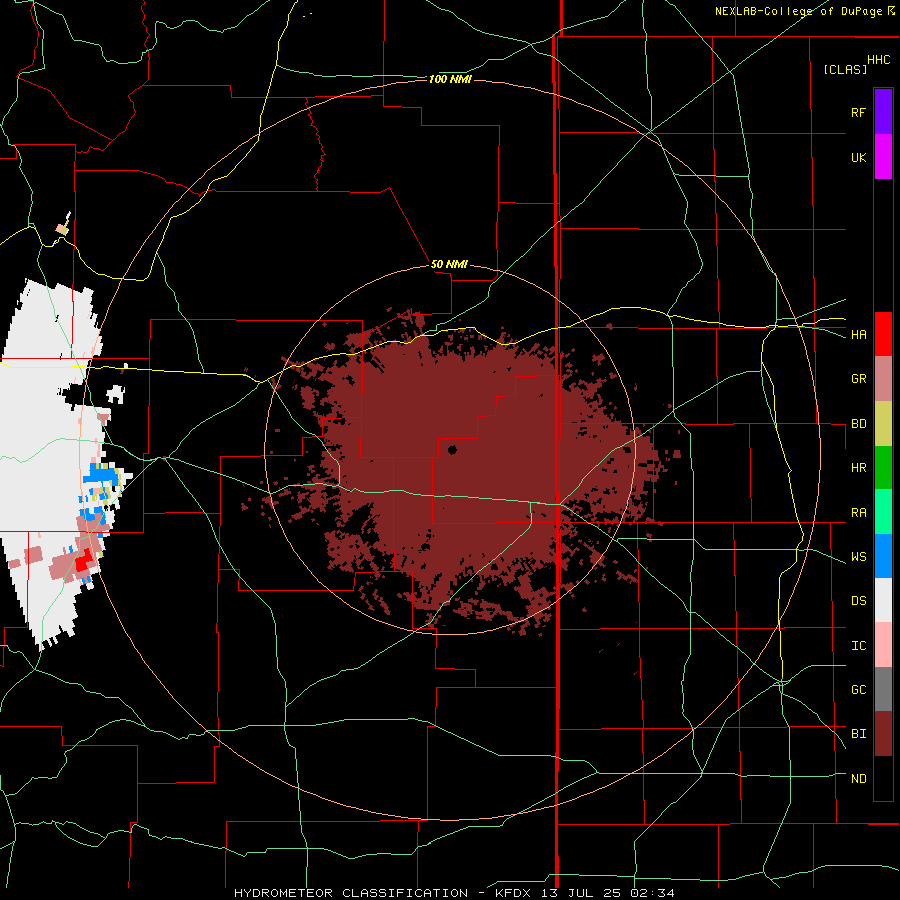Click the IC legend label
This screenshot has height=900, width=900.
[x=858, y=646]
